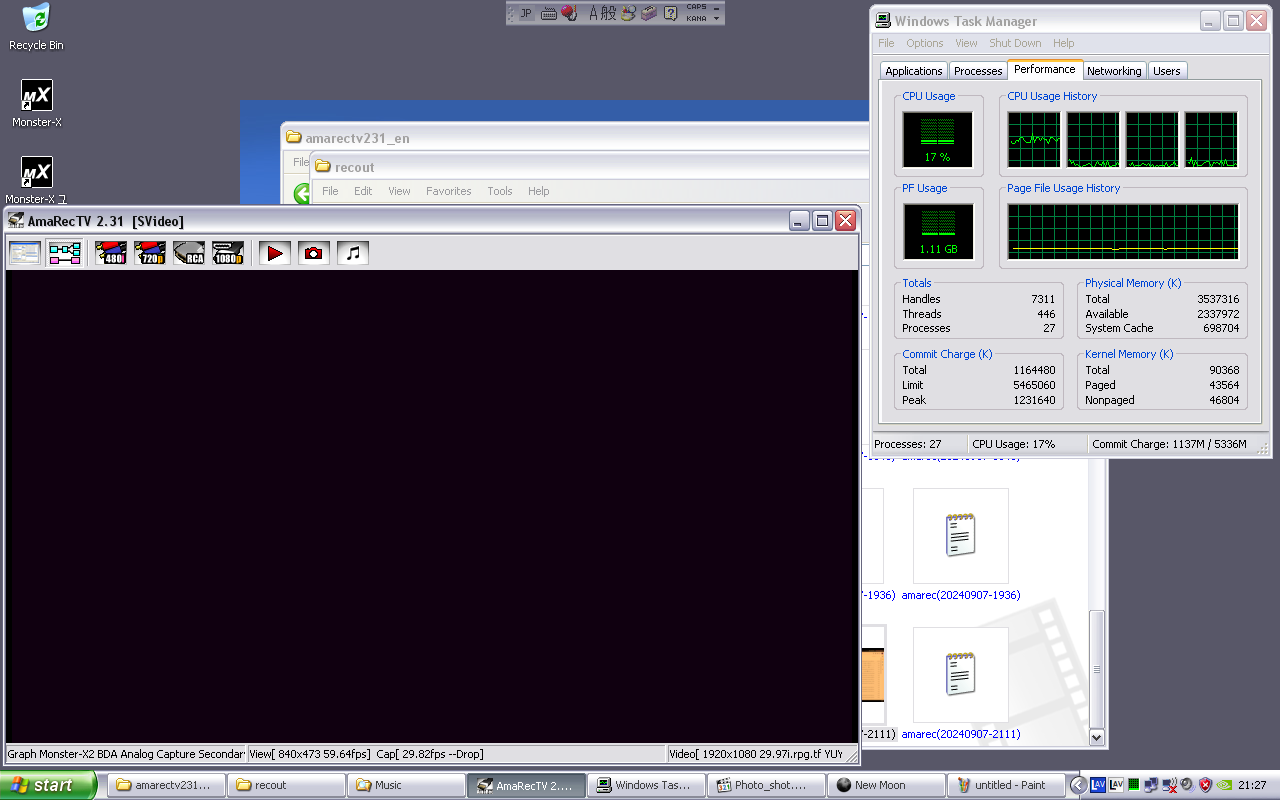Open the IME Pad cup icon
This screenshot has width=1280, height=800.
tap(628, 13)
